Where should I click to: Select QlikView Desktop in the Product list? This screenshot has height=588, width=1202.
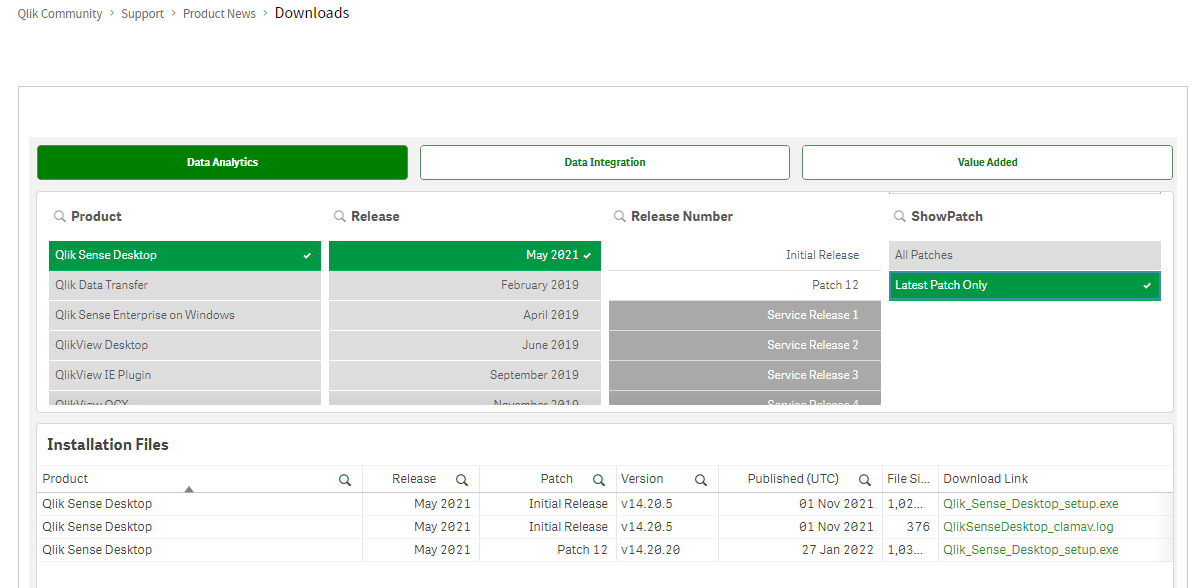tap(184, 345)
